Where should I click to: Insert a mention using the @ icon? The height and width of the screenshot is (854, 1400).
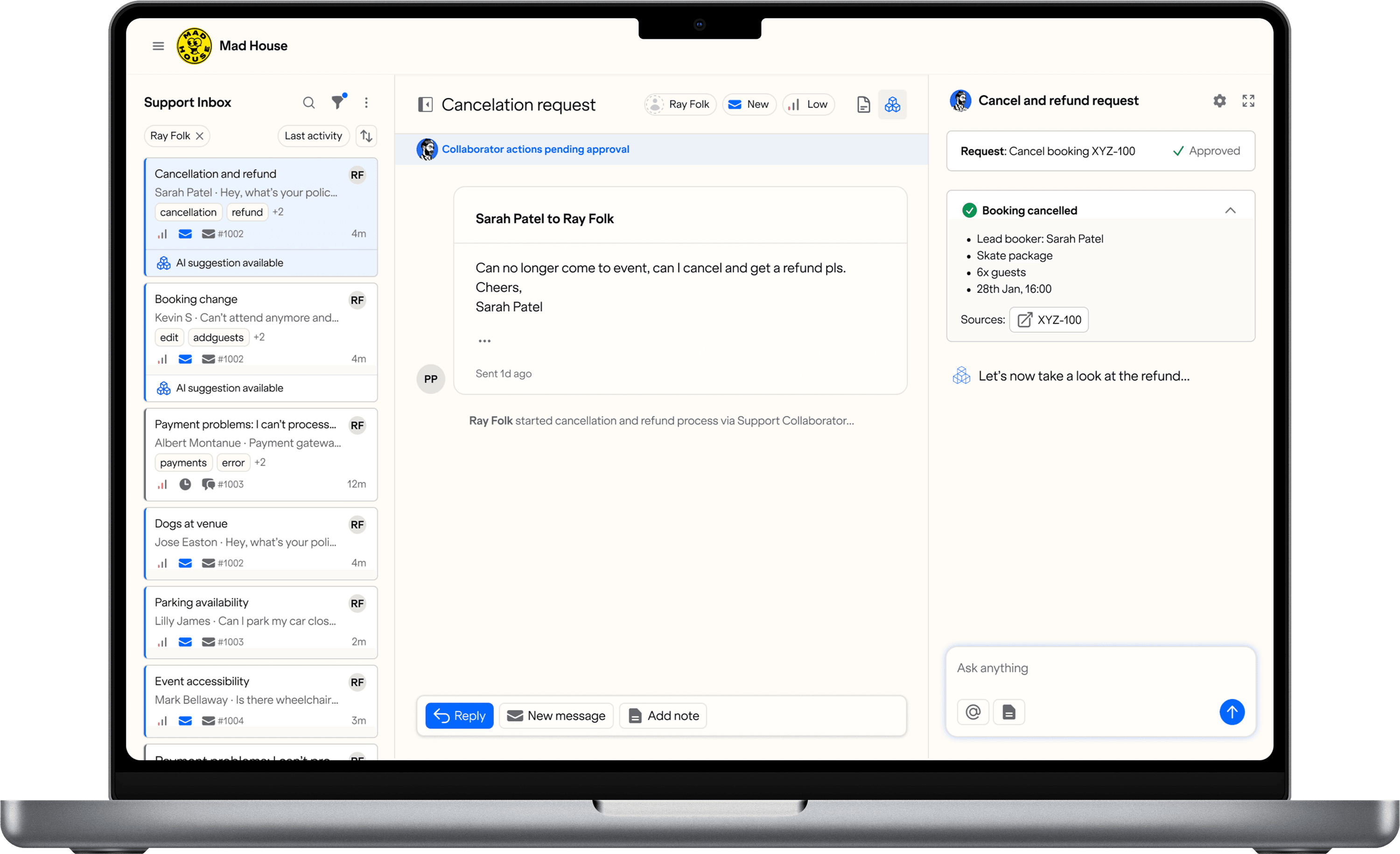click(x=973, y=712)
